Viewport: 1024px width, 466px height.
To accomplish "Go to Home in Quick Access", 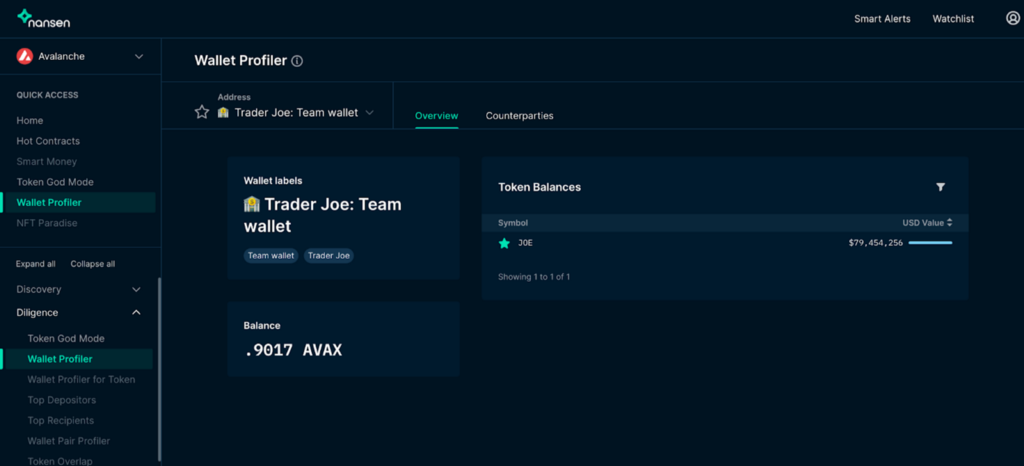I will coord(29,121).
